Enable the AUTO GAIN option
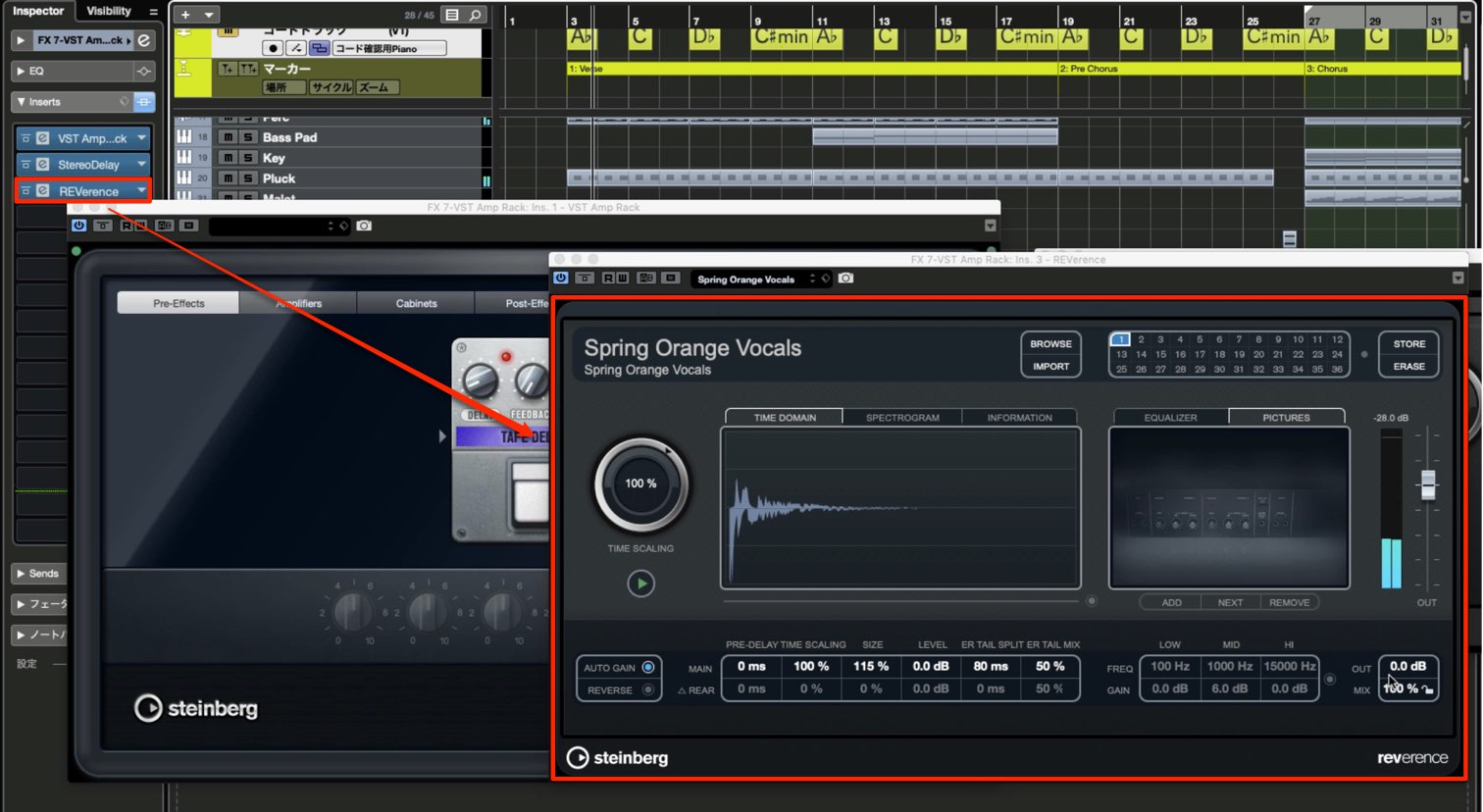This screenshot has width=1483, height=812. coord(647,668)
